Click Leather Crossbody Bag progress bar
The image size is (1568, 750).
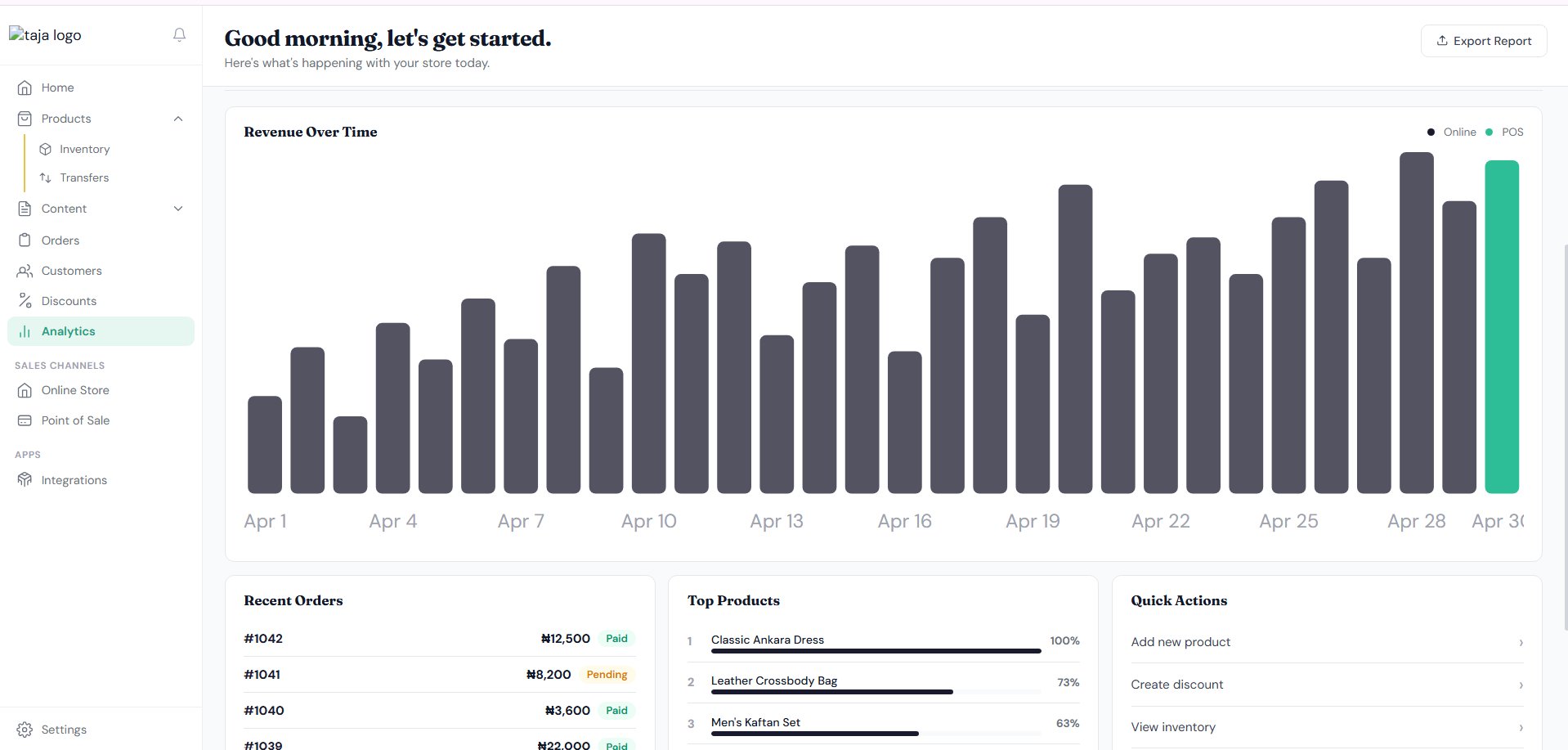[876, 692]
